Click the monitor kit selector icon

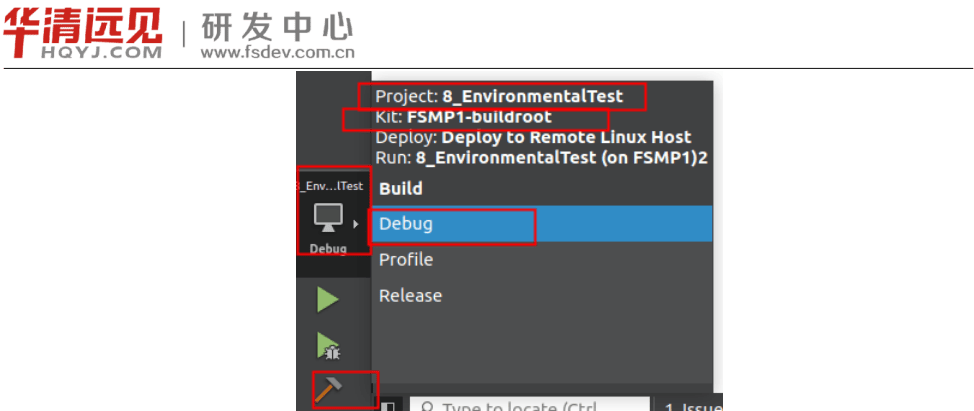[328, 217]
